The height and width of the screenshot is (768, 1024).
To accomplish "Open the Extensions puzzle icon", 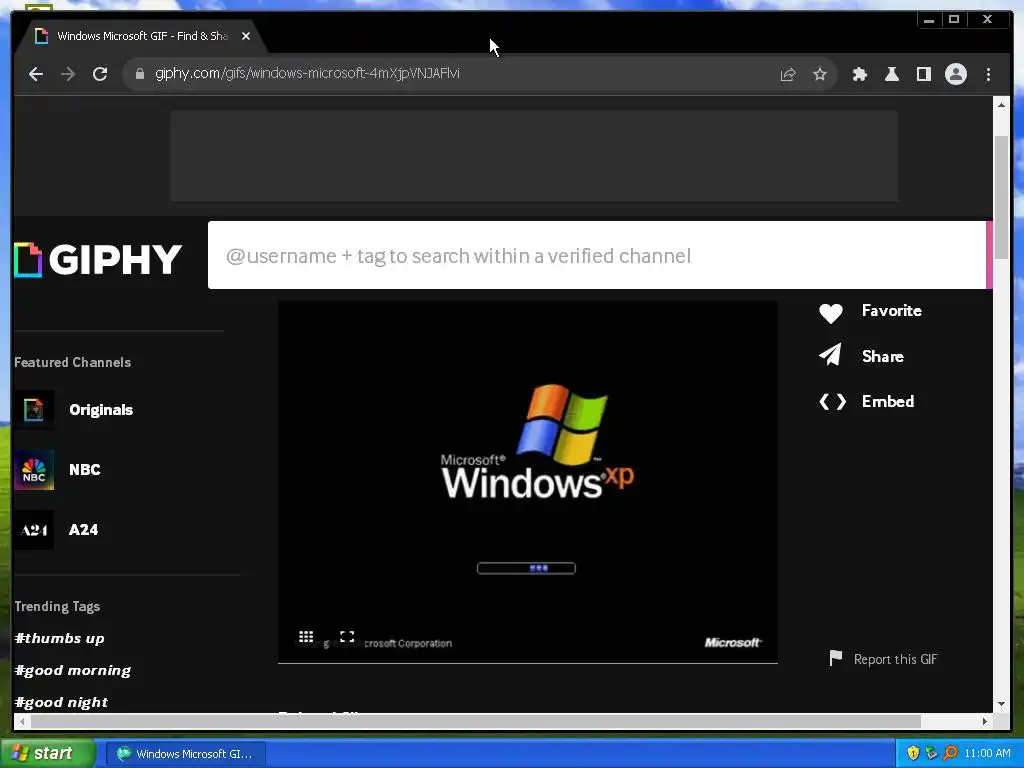I will [x=859, y=74].
